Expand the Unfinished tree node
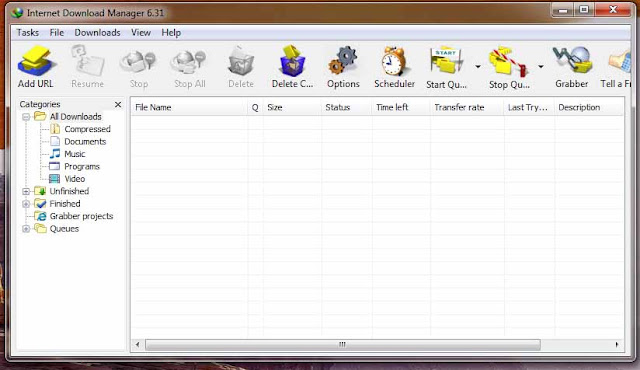This screenshot has width=640, height=370. 26,191
